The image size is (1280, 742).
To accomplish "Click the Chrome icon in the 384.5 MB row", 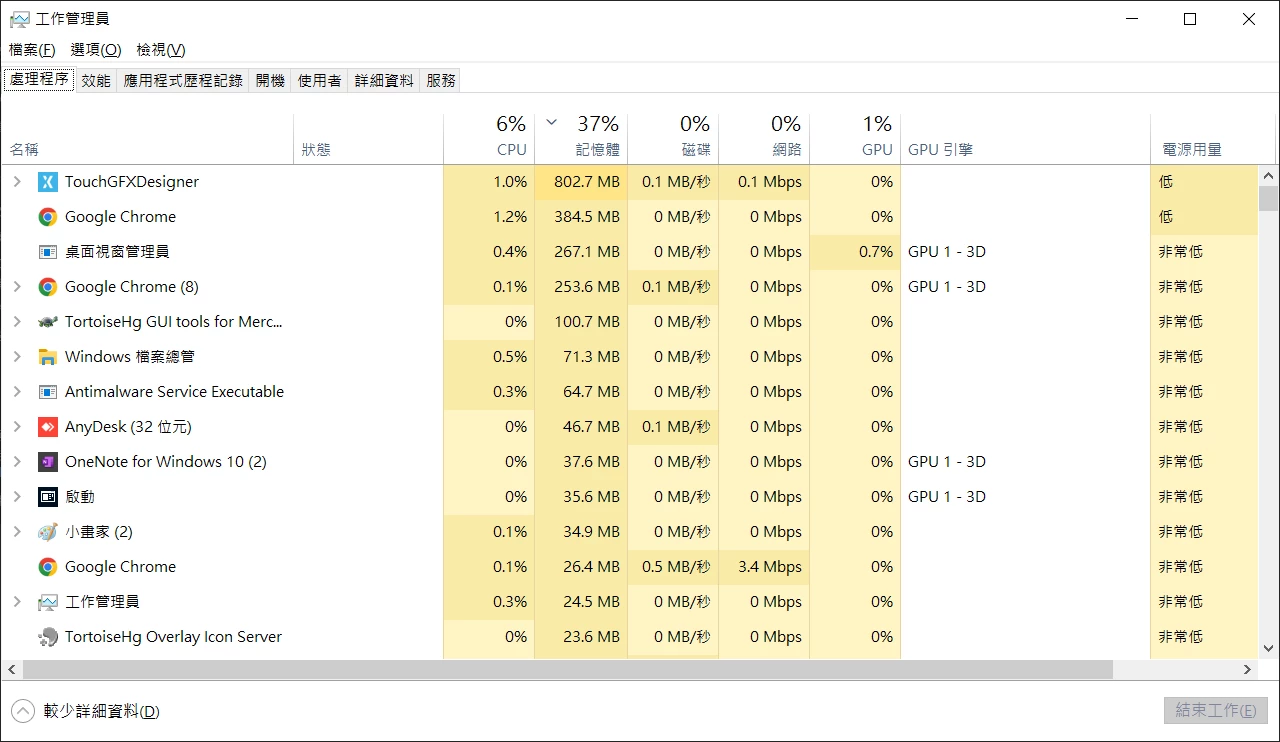I will tap(47, 217).
